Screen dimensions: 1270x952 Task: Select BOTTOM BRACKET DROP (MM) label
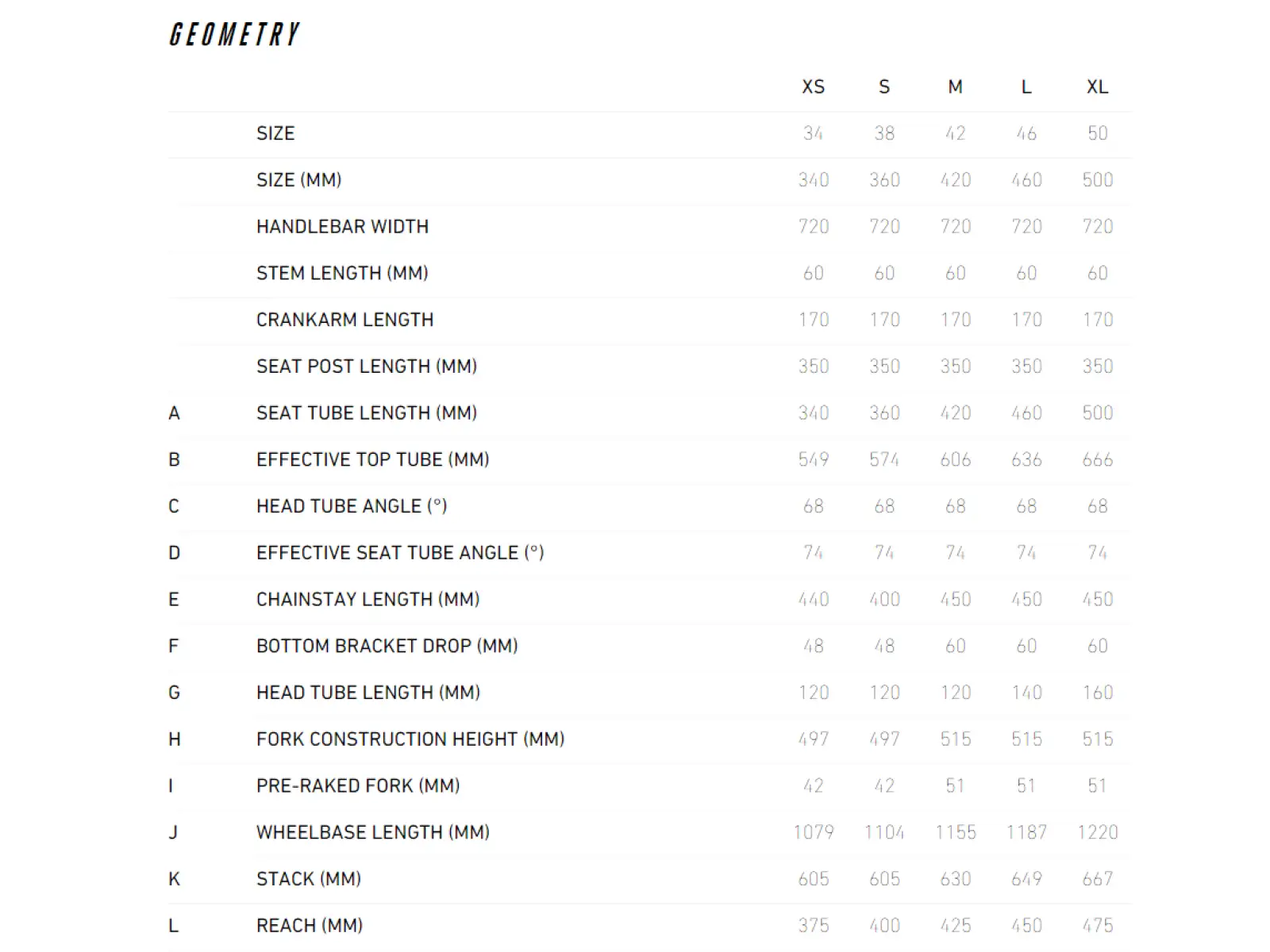[387, 647]
